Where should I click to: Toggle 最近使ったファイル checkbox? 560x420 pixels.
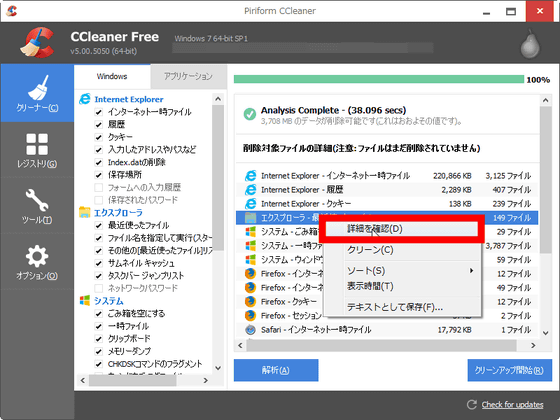point(99,225)
